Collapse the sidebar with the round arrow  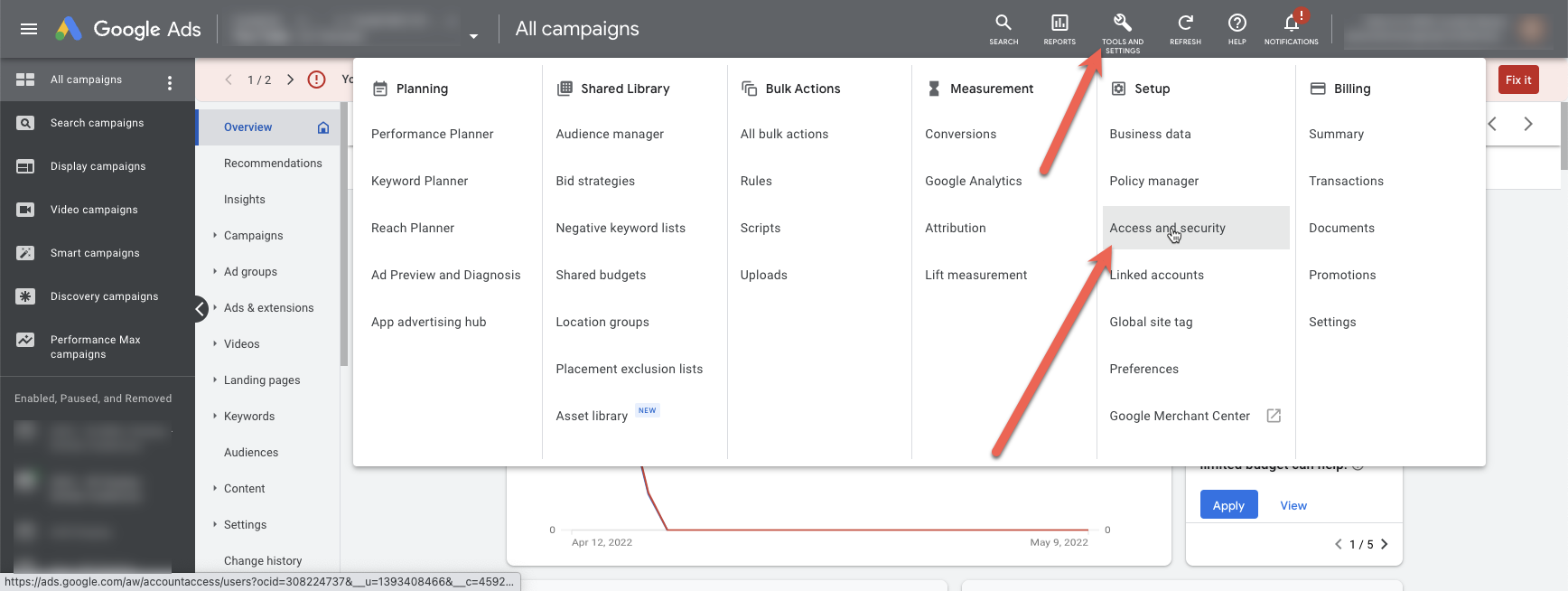point(201,309)
